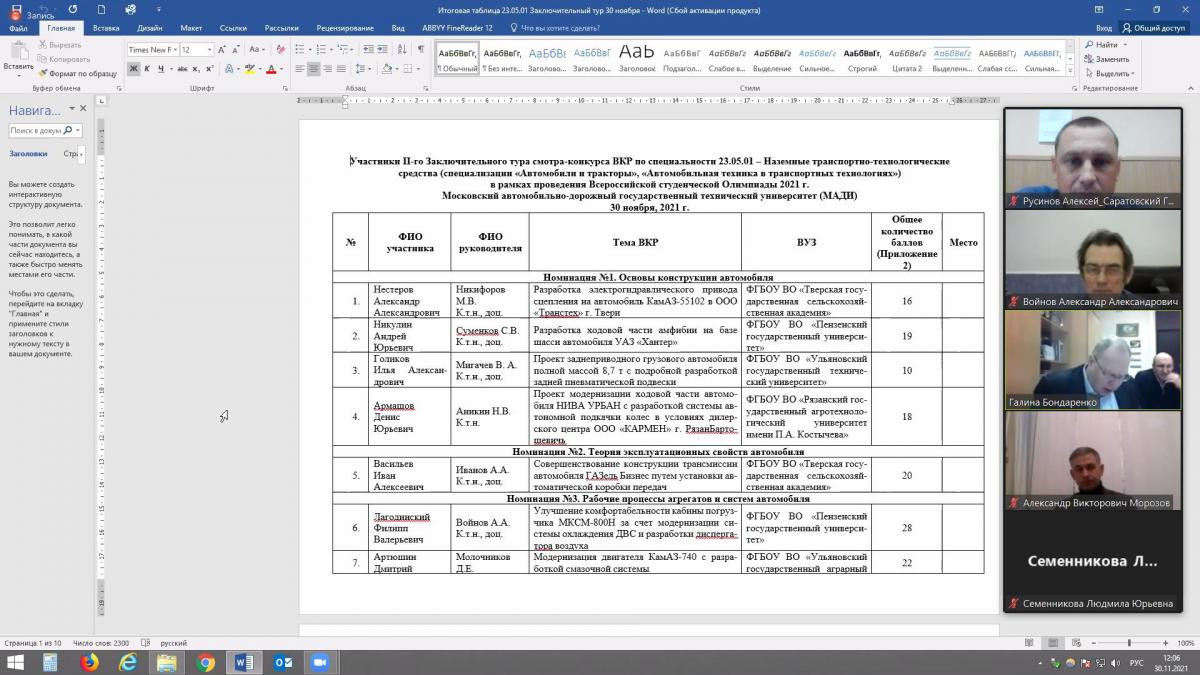Toggle bold (Ж) formatting
This screenshot has height=675, width=1200.
(134, 69)
